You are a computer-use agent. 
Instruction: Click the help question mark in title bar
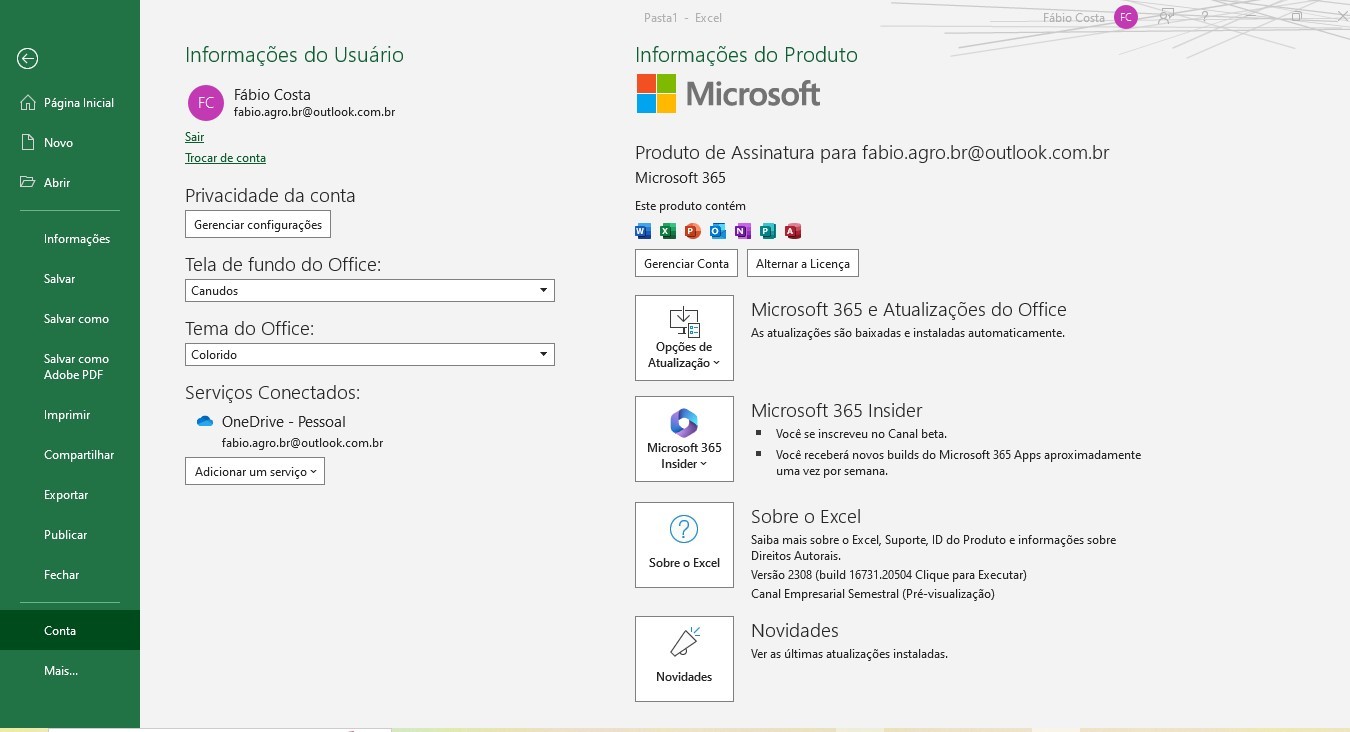click(x=1206, y=17)
